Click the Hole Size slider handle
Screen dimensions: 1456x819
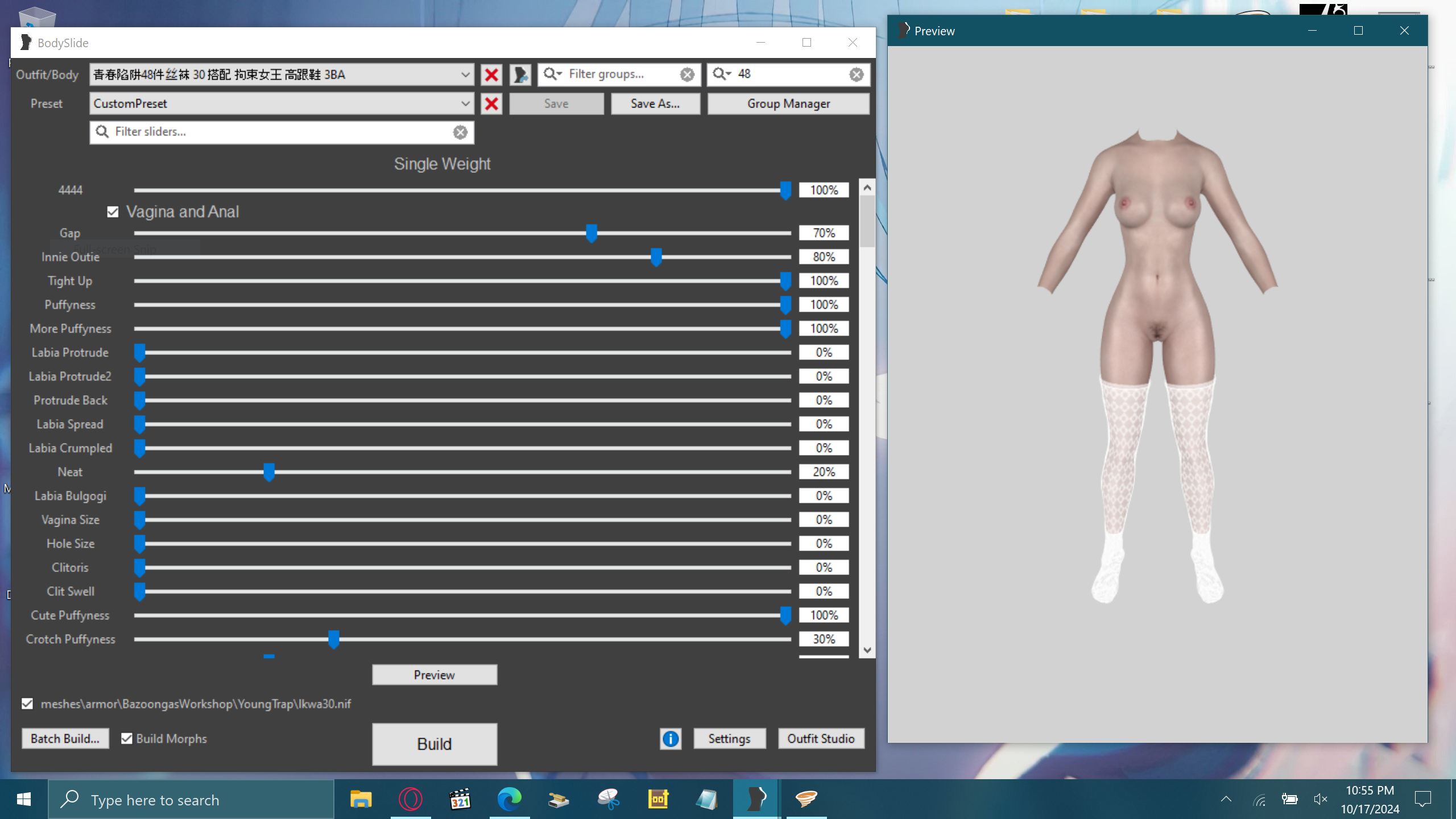click(x=140, y=544)
